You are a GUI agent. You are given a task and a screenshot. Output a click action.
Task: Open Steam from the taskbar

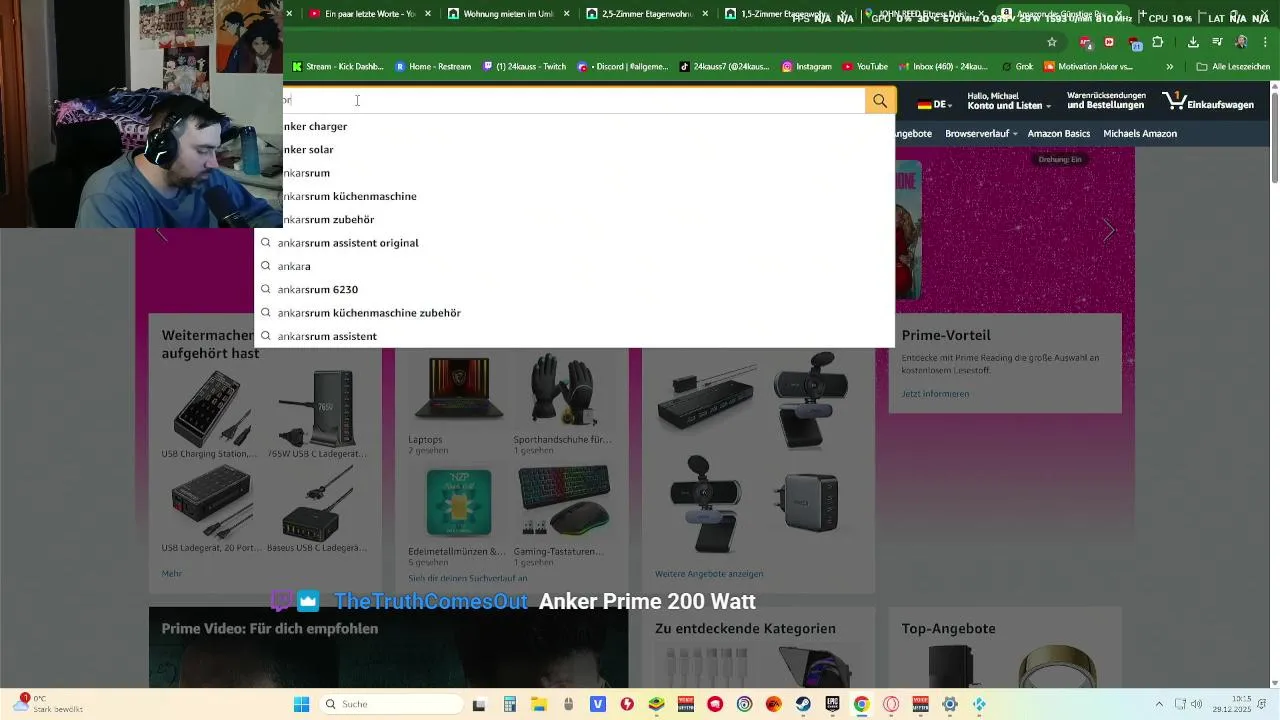click(x=803, y=704)
